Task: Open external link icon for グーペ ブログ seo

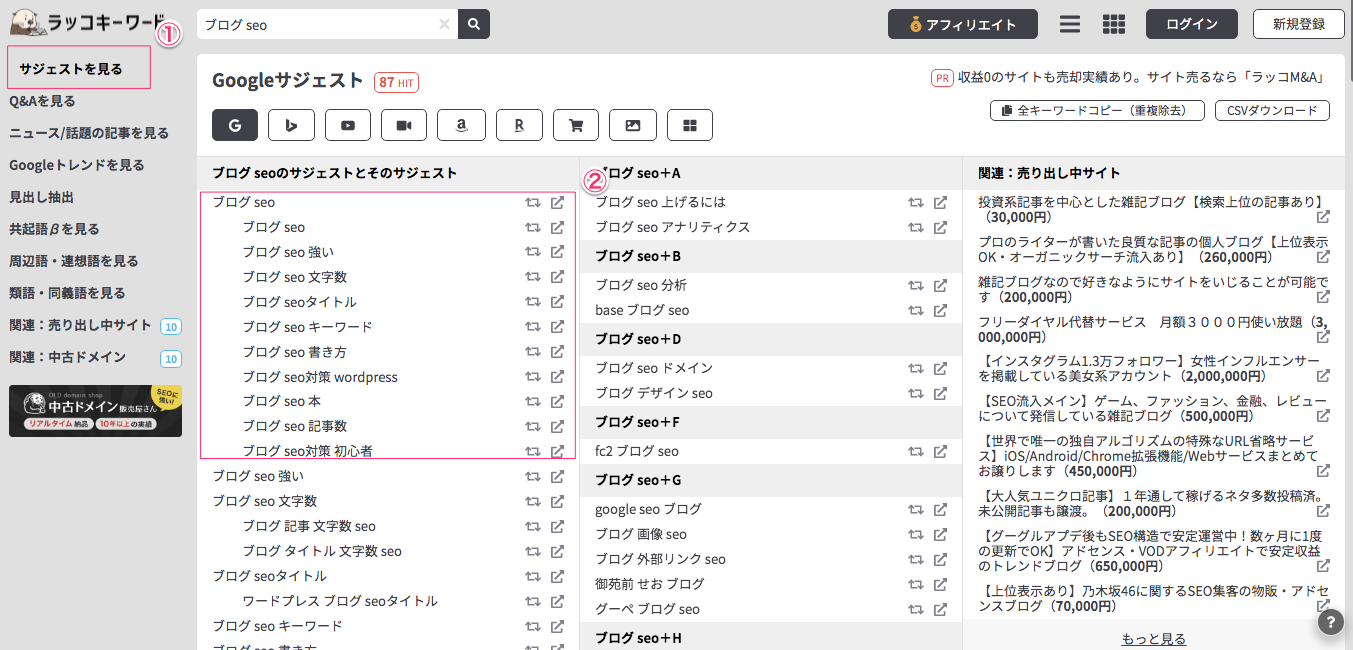Action: click(941, 609)
